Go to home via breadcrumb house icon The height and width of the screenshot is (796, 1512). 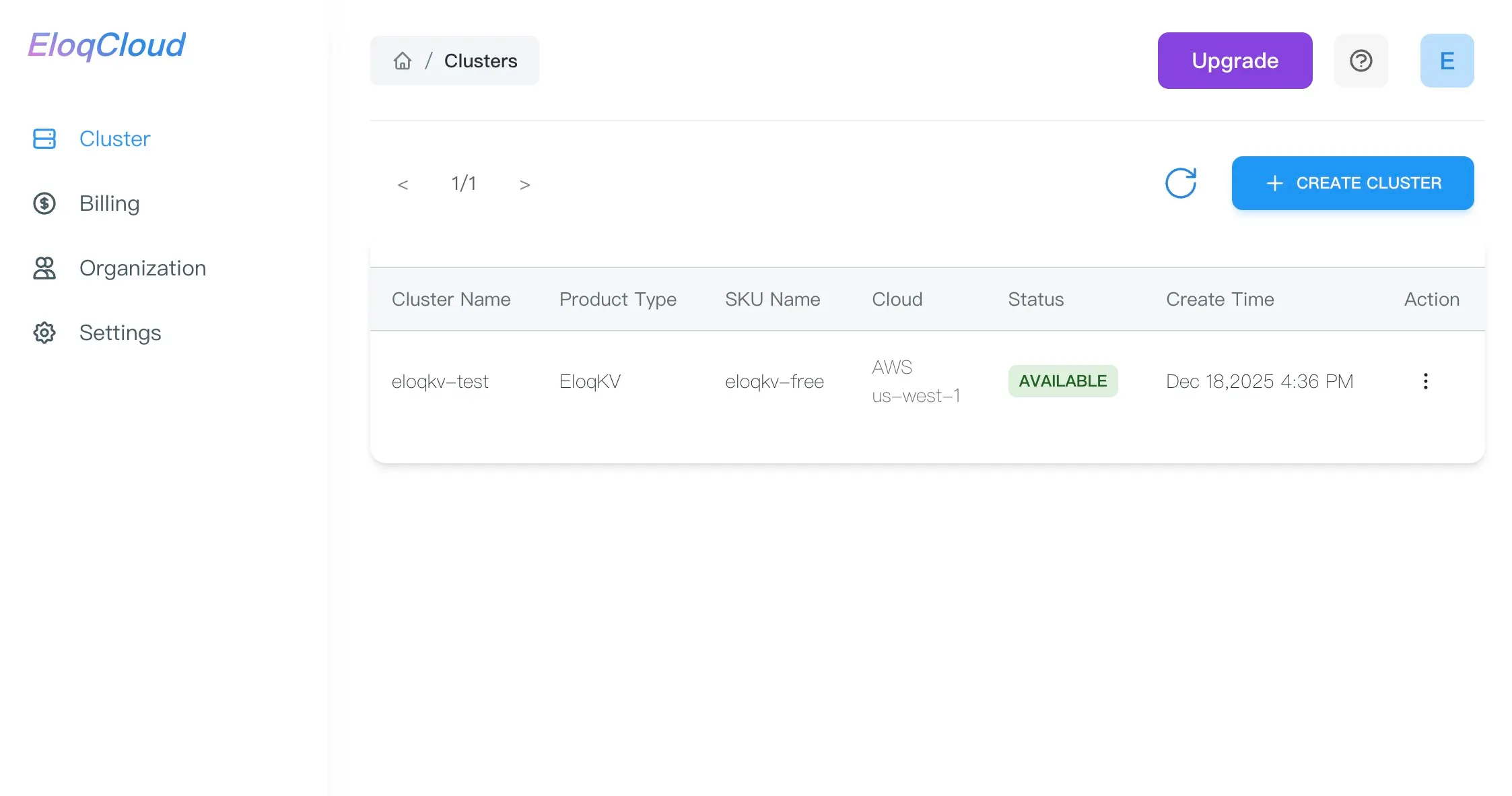coord(403,61)
